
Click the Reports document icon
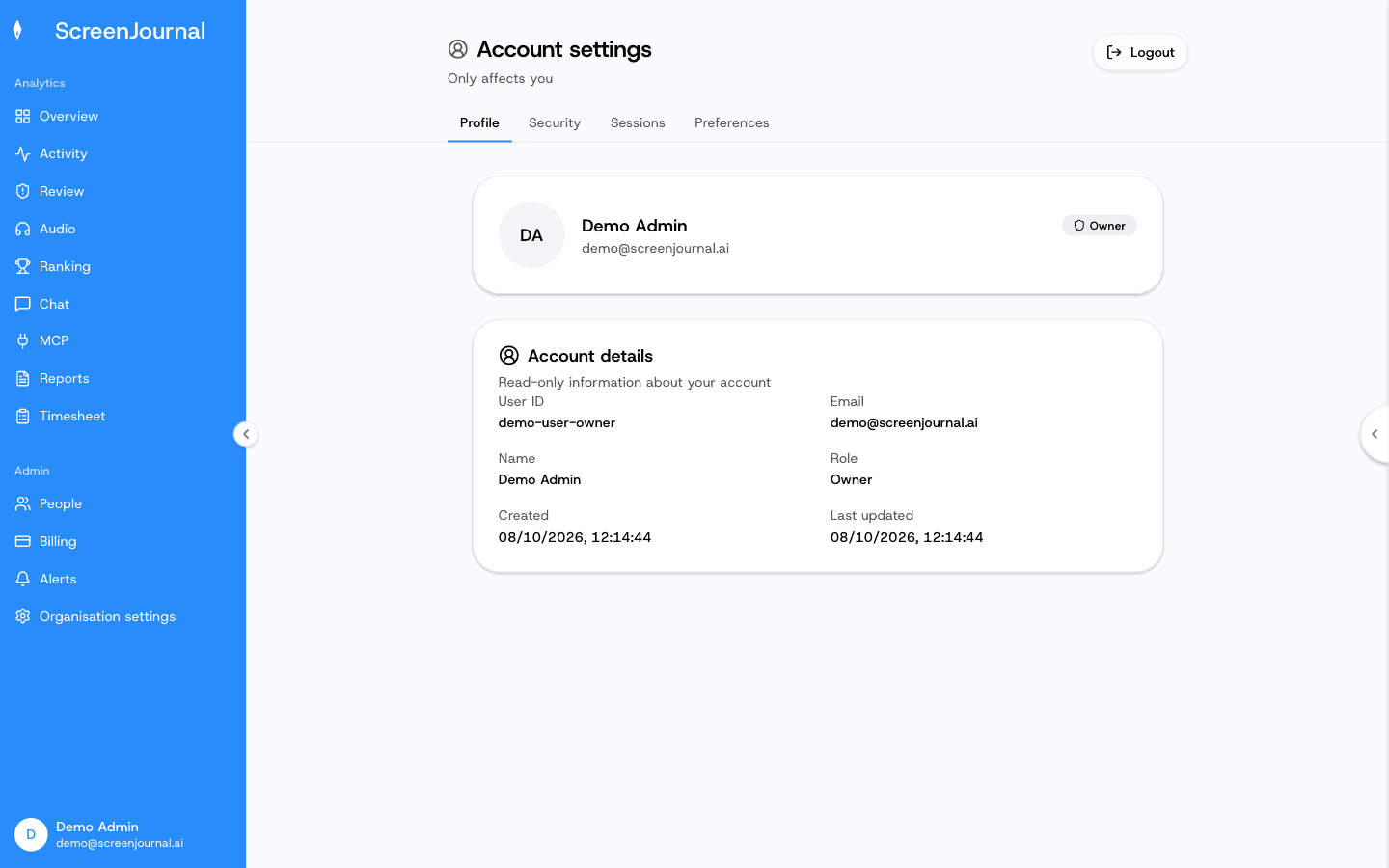[23, 379]
